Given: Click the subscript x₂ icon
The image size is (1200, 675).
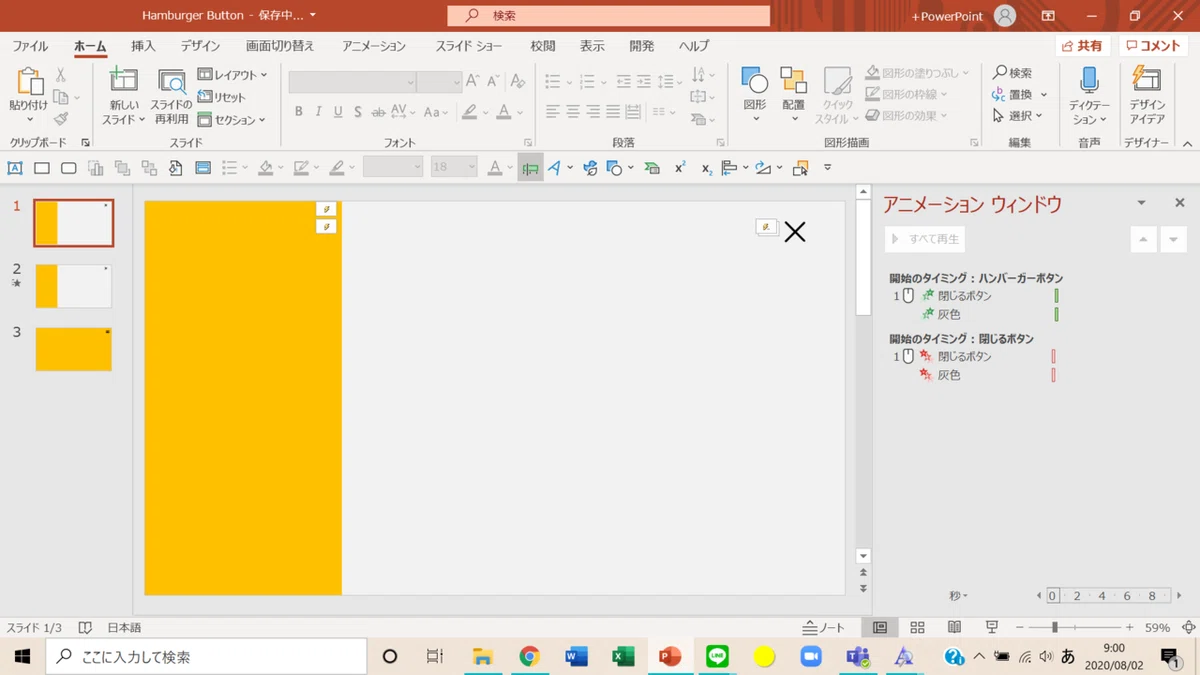Looking at the screenshot, I should coord(706,168).
